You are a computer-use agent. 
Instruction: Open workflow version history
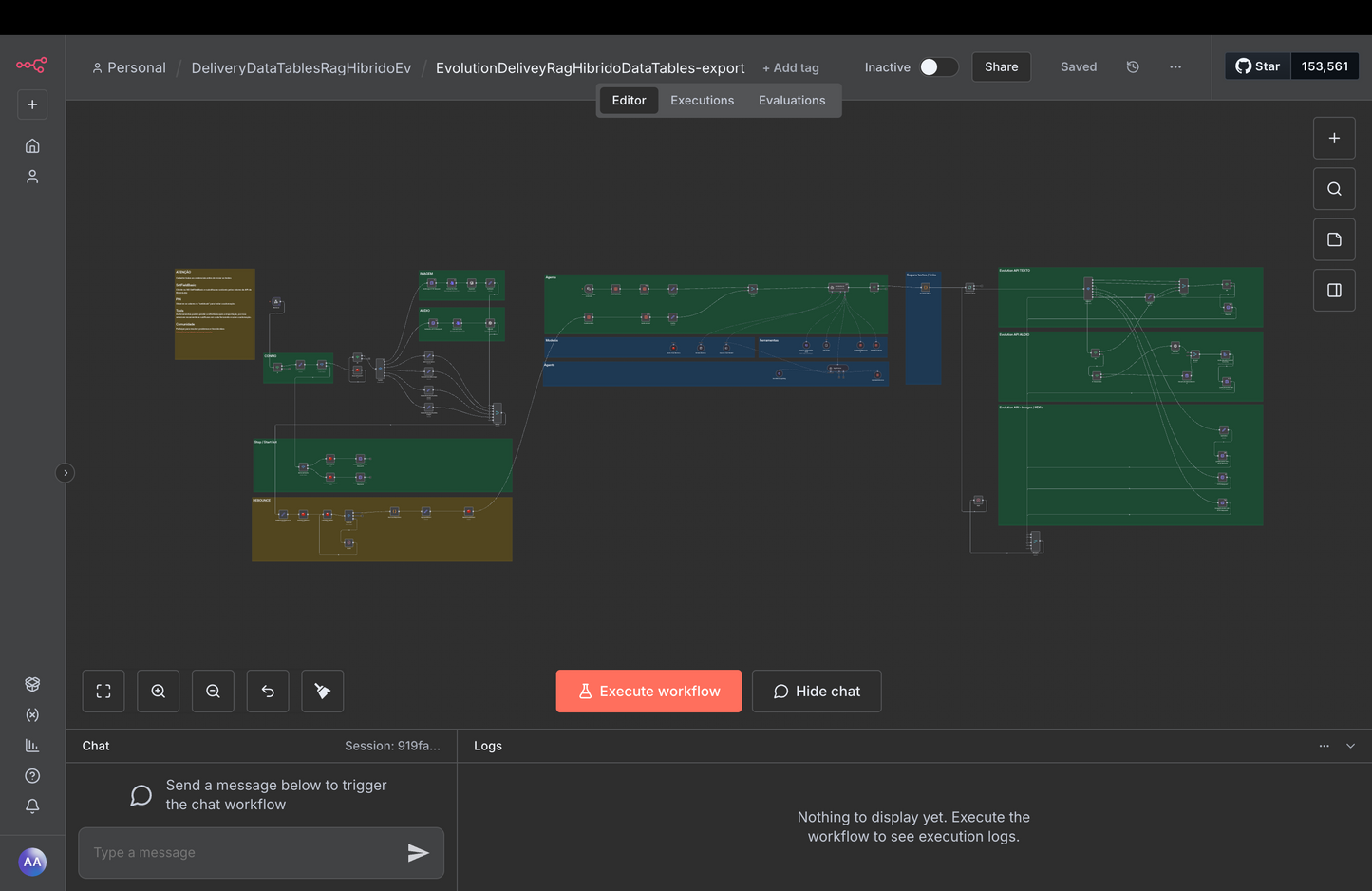(1132, 66)
